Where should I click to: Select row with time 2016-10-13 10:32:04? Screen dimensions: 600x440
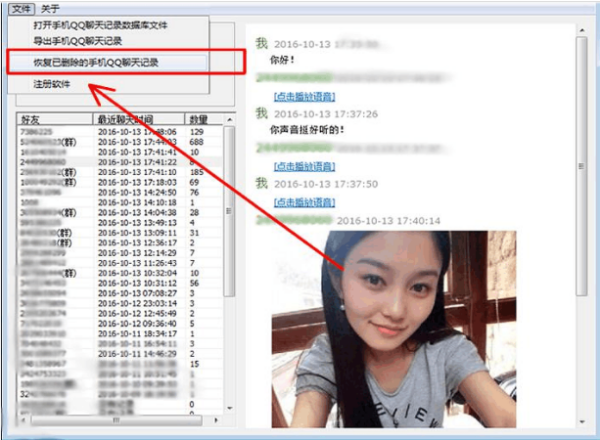(119, 273)
